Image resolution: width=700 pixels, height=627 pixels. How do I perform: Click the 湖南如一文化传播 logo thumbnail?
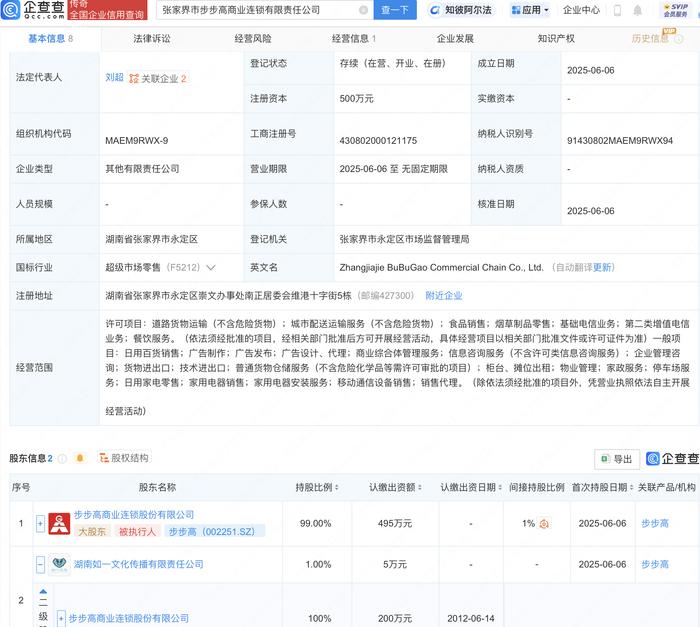[59, 564]
